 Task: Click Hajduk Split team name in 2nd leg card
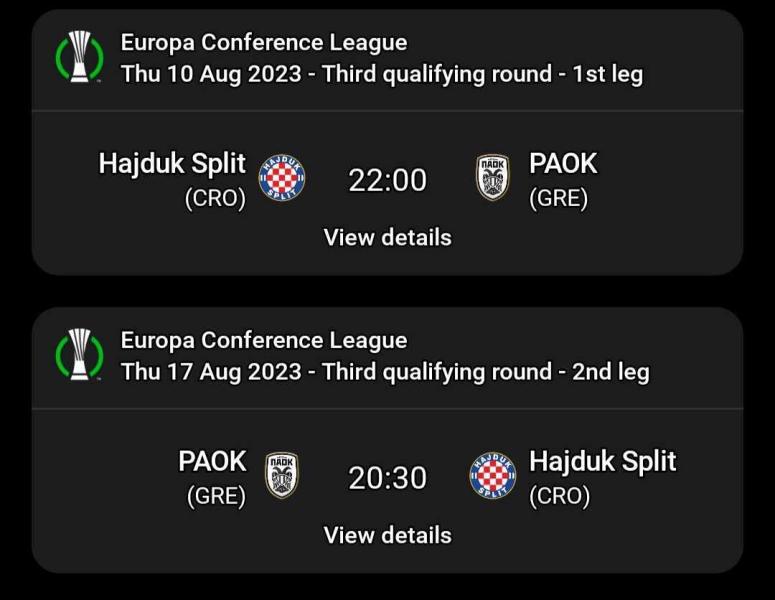pyautogui.click(x=602, y=461)
